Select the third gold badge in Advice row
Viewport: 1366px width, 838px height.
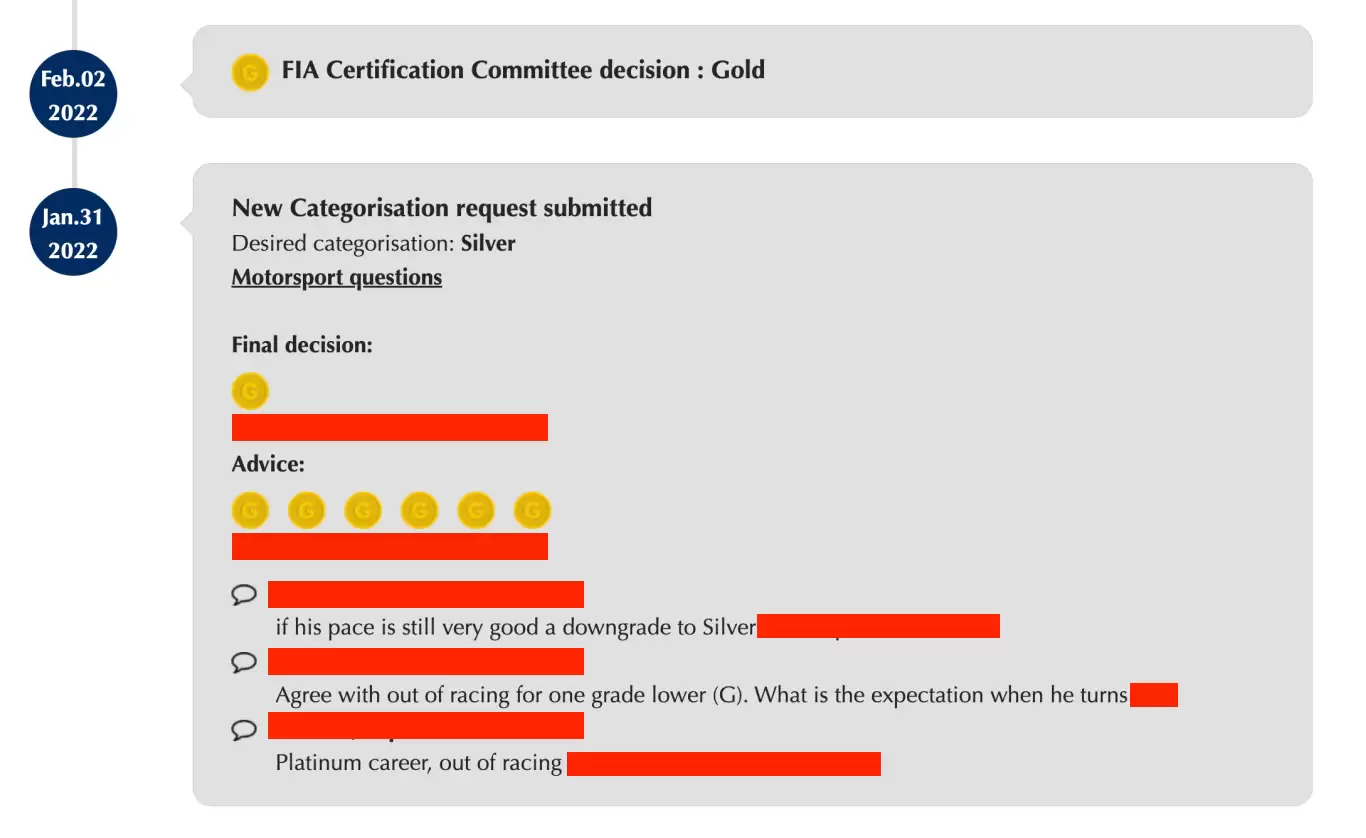coord(363,510)
